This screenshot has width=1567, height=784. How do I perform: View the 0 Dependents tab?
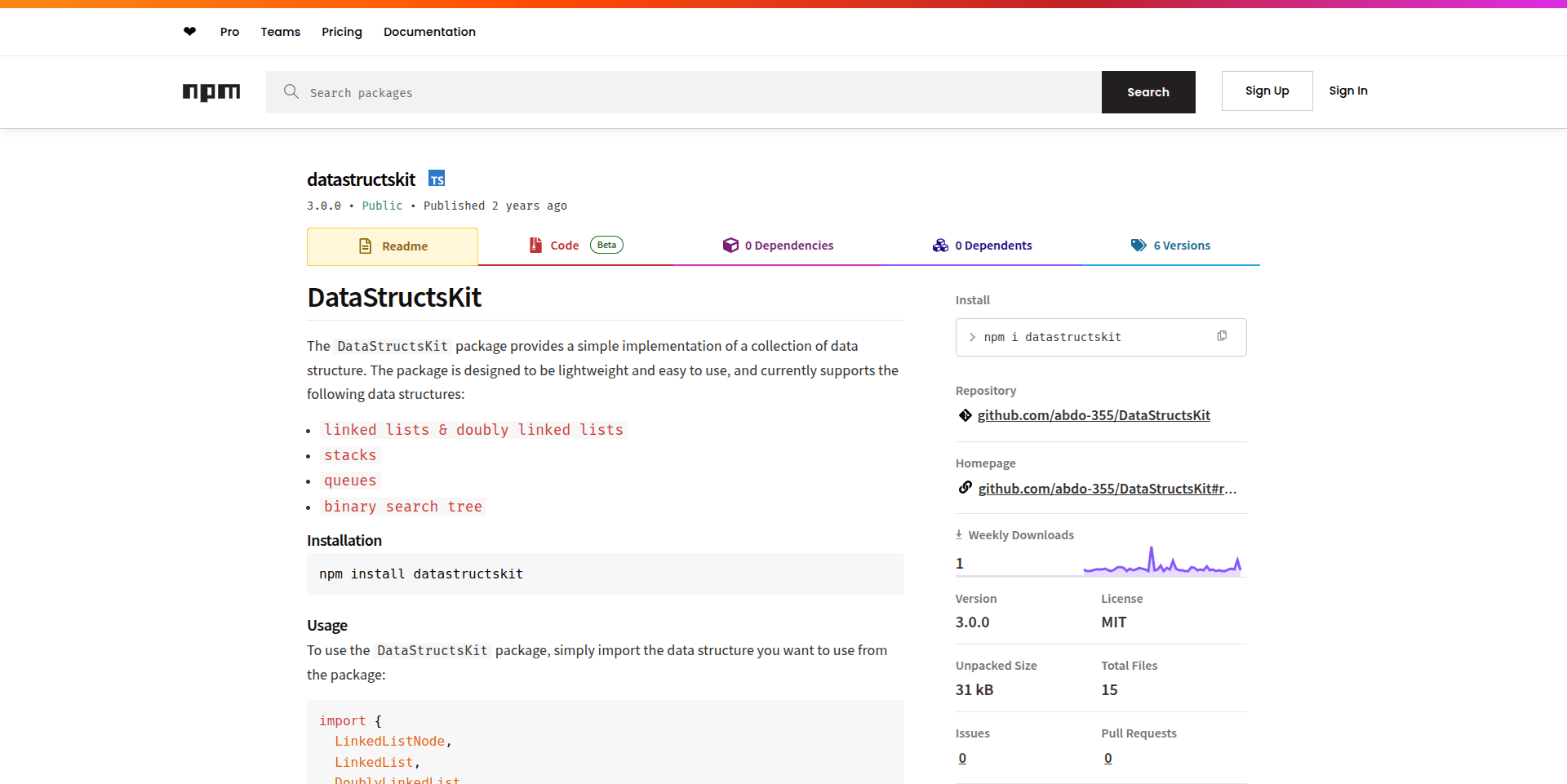(x=993, y=245)
